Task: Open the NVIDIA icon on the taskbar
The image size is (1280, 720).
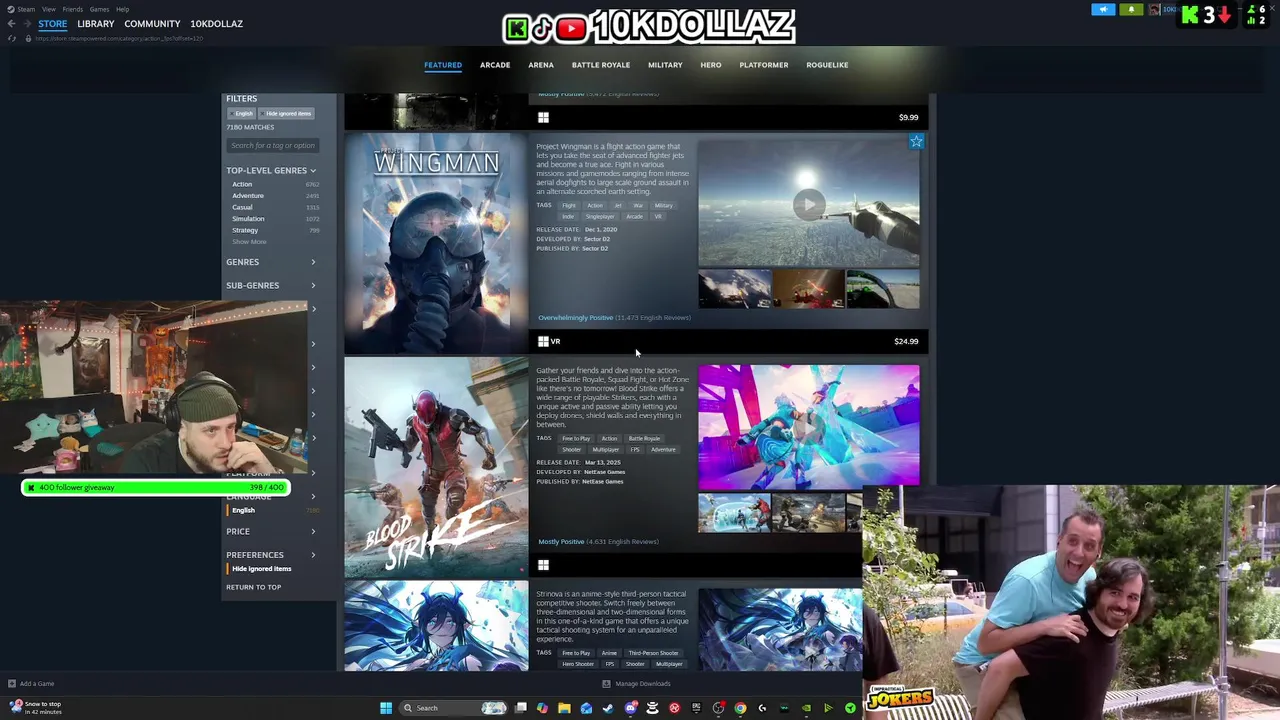Action: tap(806, 708)
